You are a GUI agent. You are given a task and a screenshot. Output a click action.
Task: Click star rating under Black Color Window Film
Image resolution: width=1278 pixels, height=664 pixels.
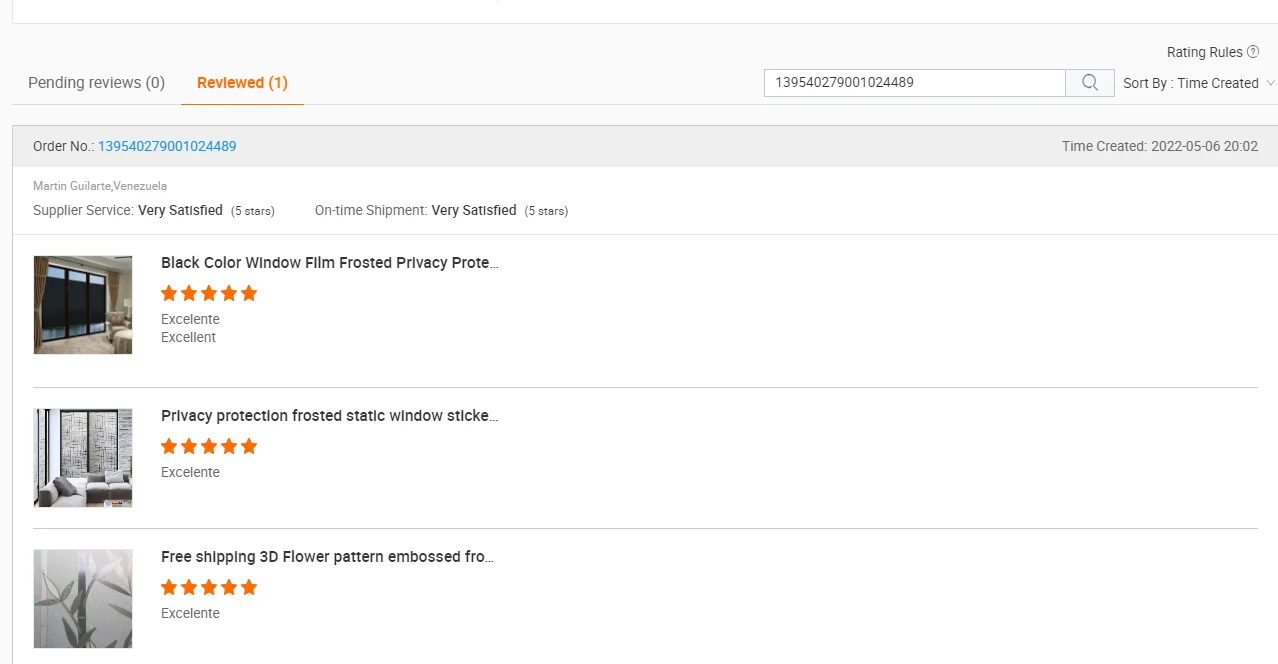pyautogui.click(x=209, y=293)
